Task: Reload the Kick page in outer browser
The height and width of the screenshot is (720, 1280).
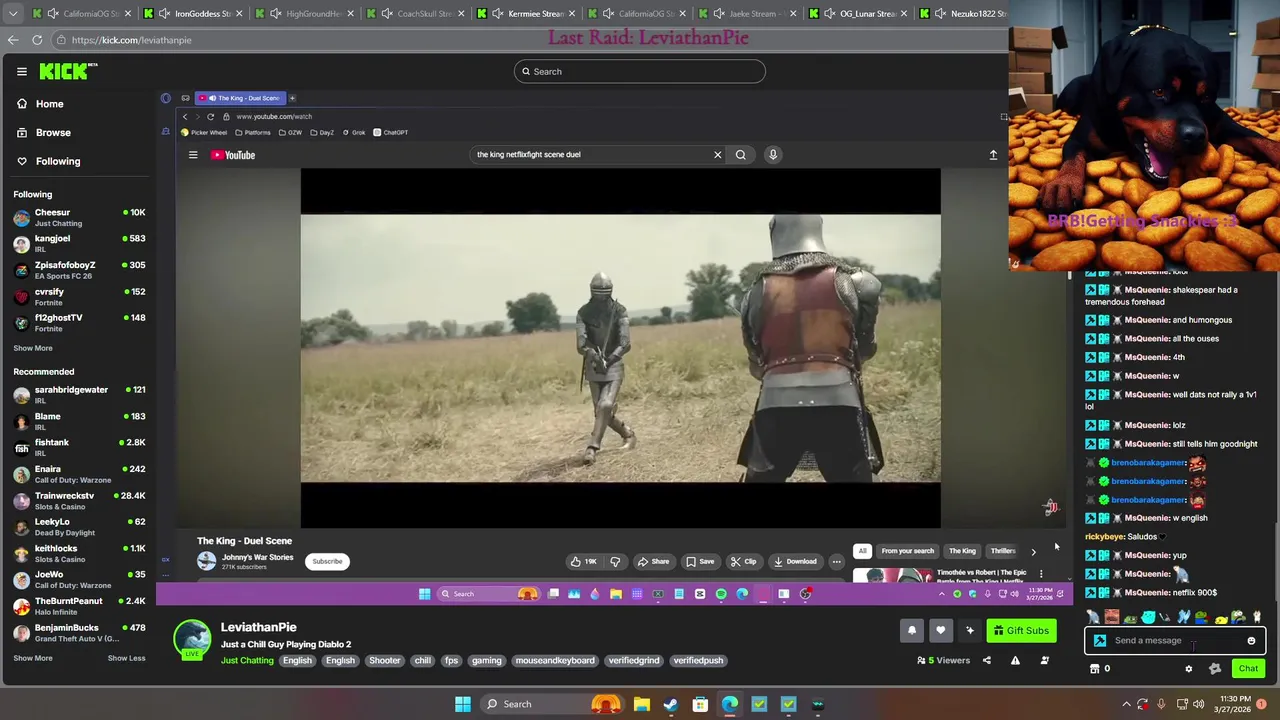Action: coord(37,40)
